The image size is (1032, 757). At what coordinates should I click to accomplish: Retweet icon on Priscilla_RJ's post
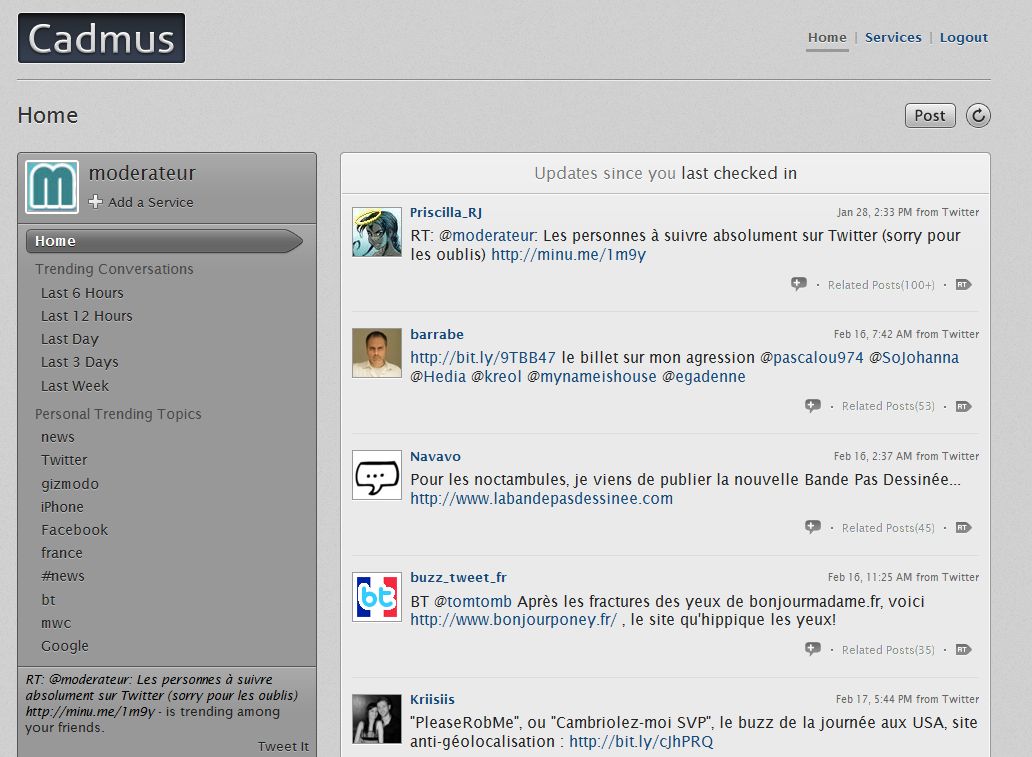[x=964, y=284]
